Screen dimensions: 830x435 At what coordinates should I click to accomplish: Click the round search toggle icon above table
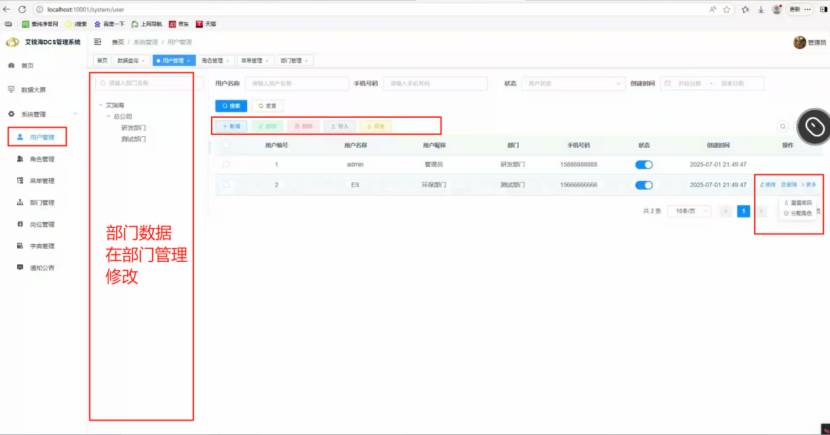pos(782,126)
